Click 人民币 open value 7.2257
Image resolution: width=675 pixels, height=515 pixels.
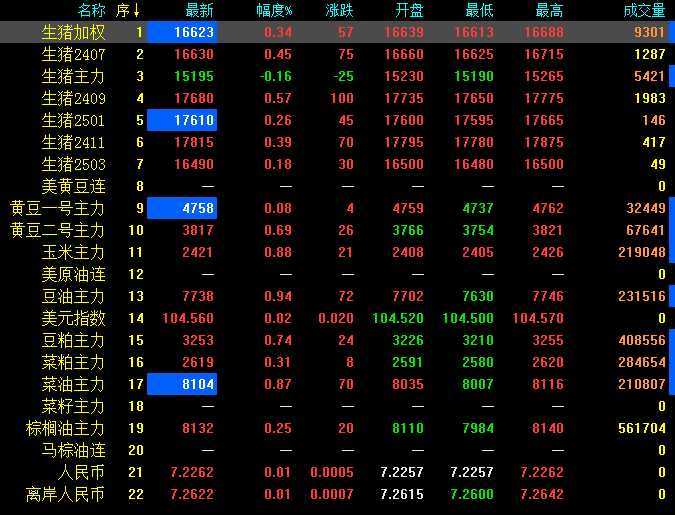tap(402, 472)
